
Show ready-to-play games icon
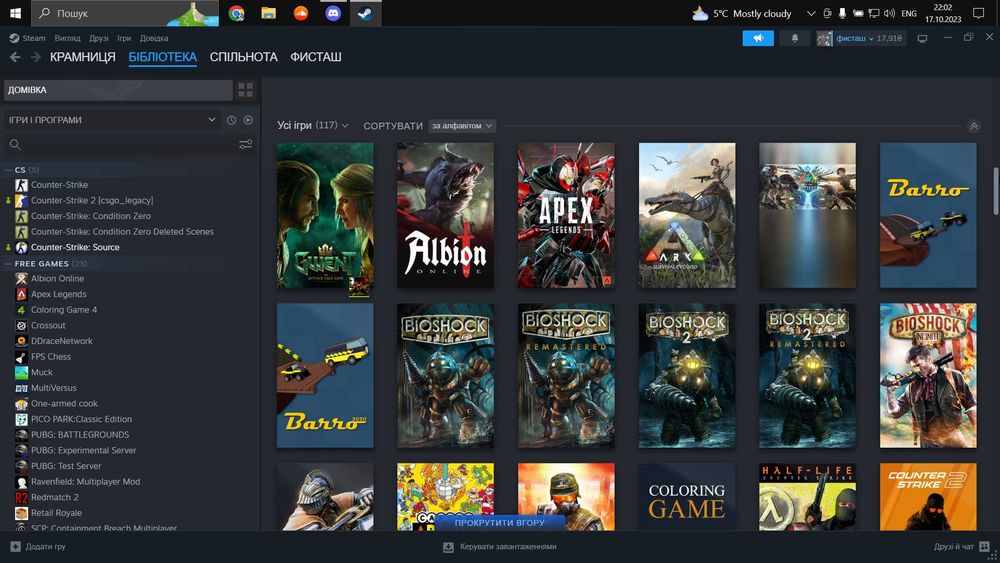click(248, 120)
